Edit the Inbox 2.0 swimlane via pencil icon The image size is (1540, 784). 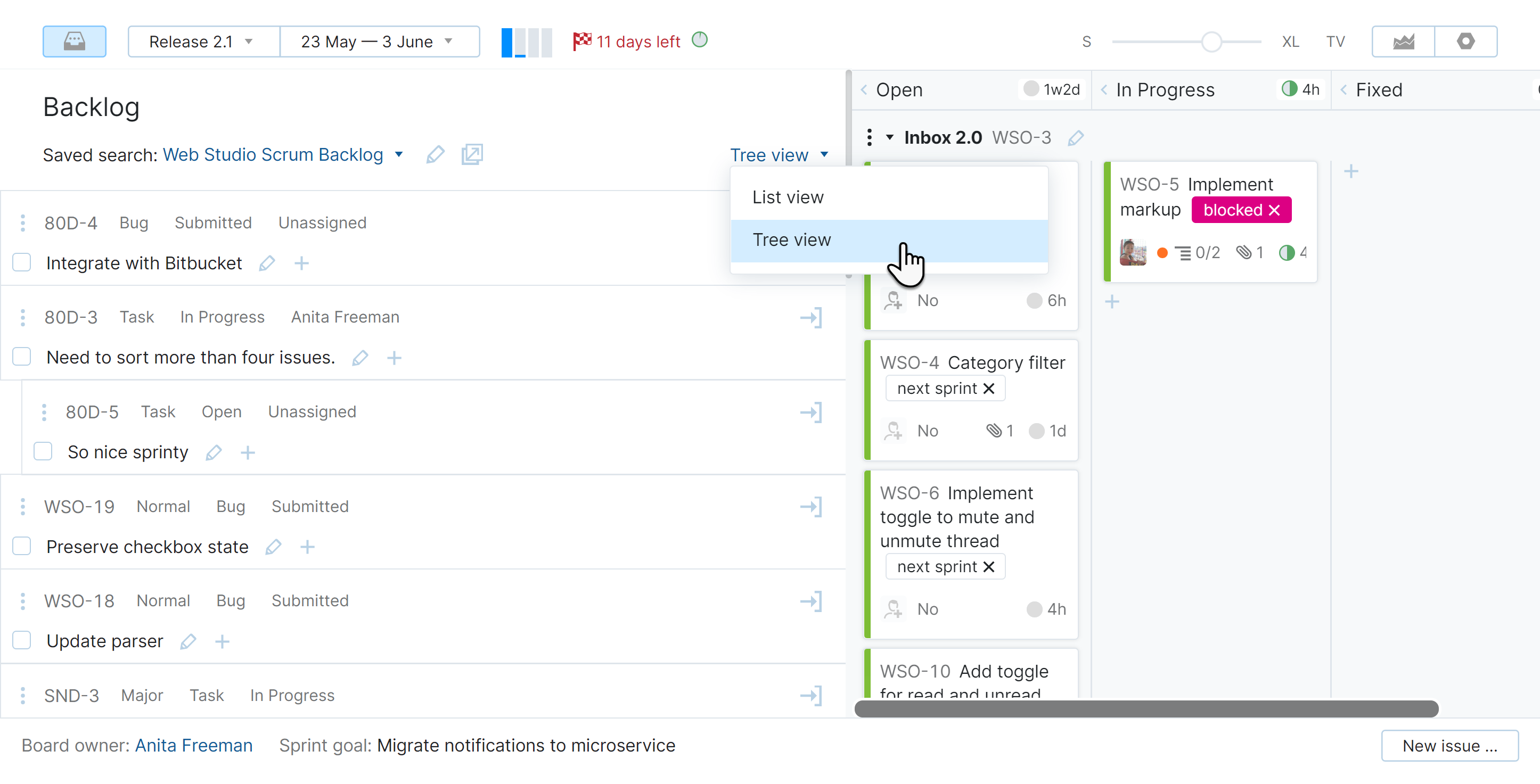coord(1076,137)
